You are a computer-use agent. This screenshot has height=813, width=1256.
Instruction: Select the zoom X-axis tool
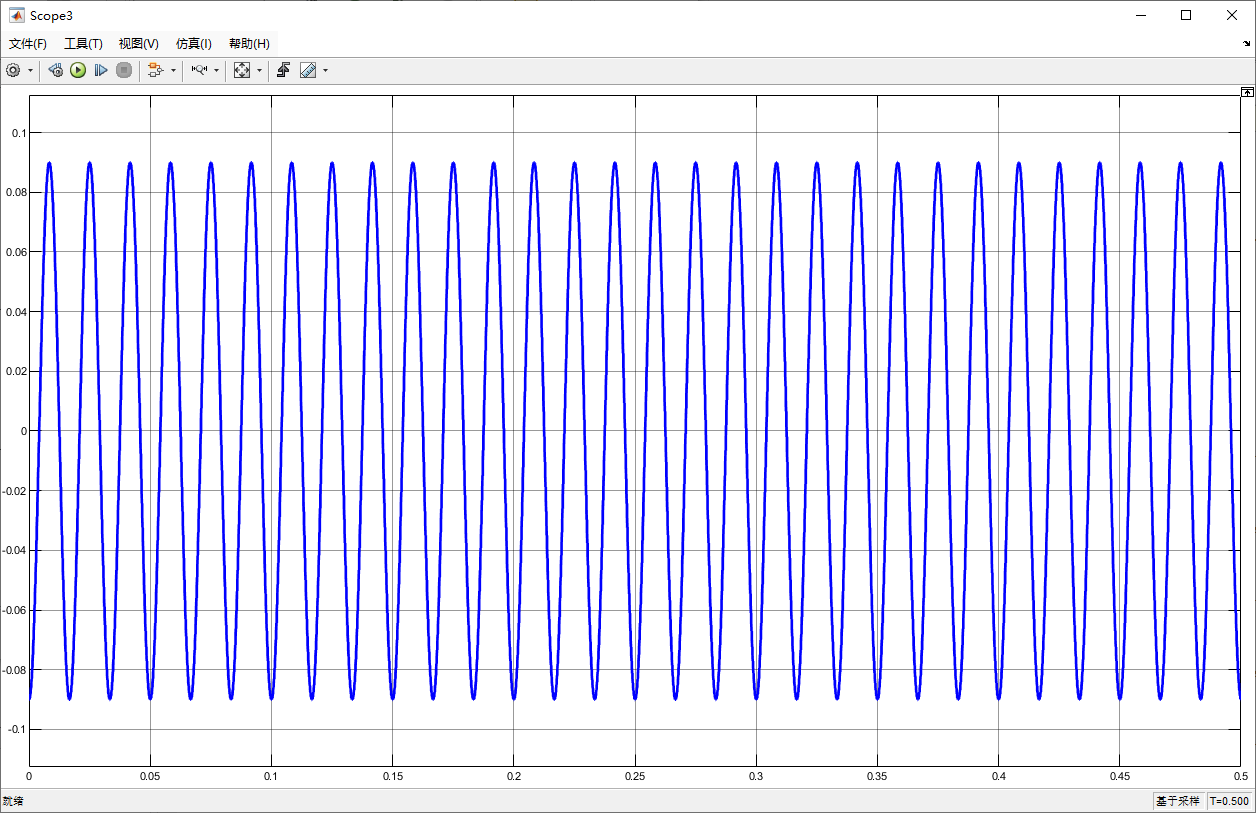click(199, 70)
